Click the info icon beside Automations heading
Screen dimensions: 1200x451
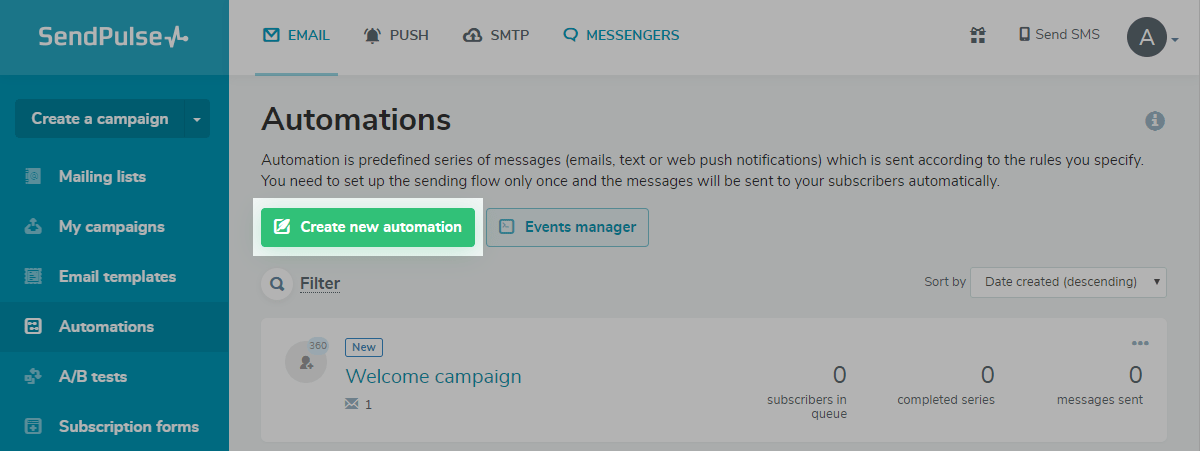pos(1155,121)
